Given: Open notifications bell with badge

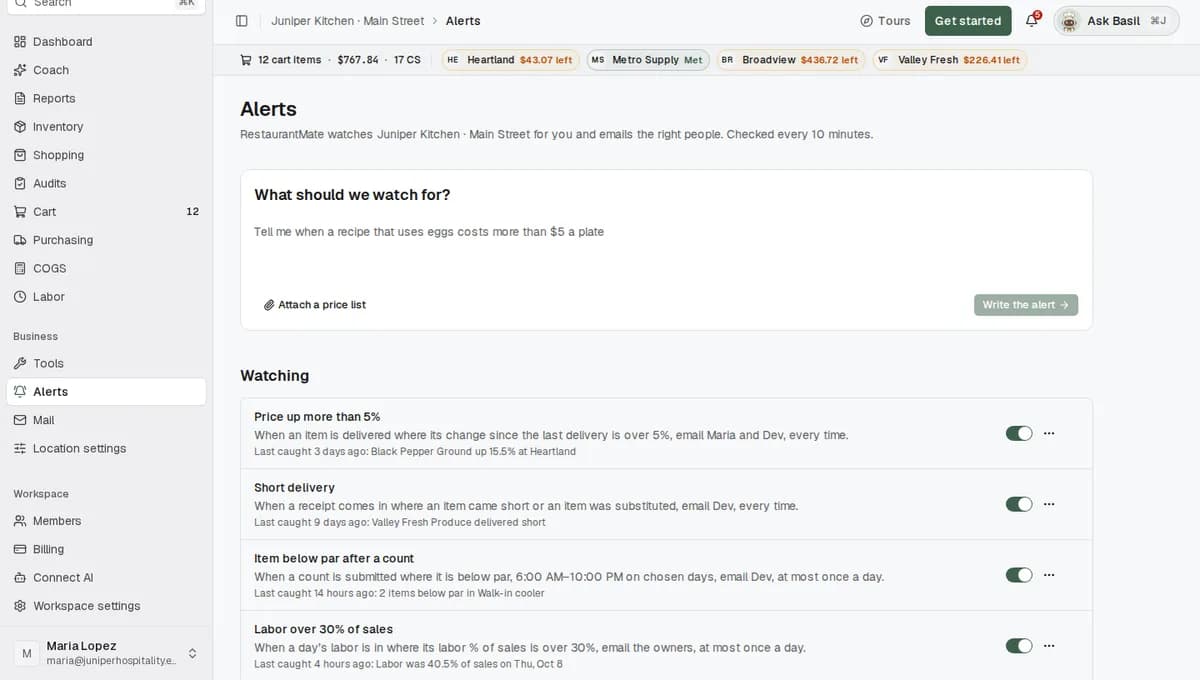Looking at the screenshot, I should coord(1033,20).
